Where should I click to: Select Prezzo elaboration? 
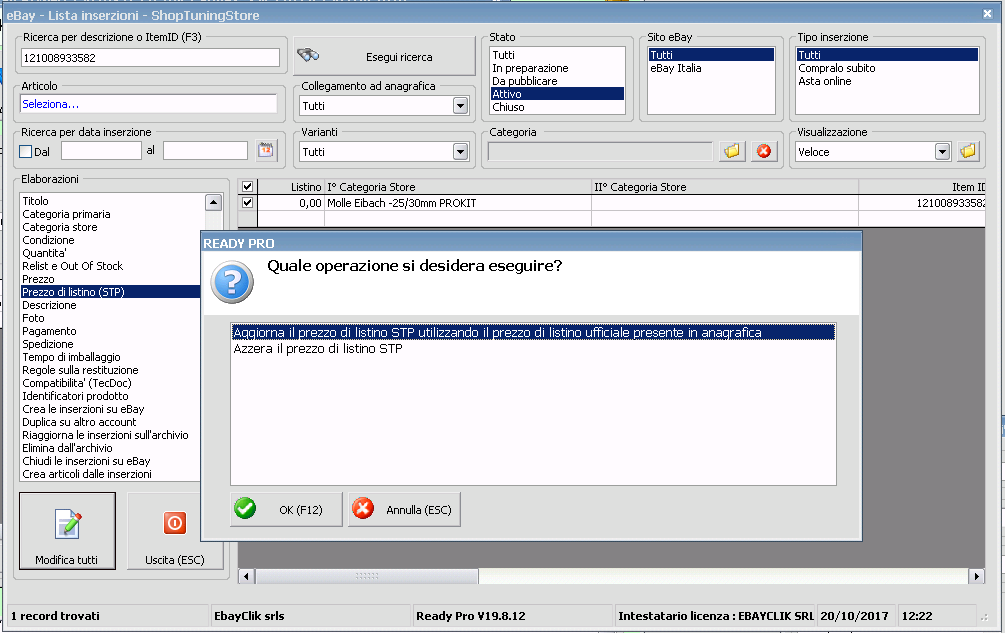[38, 279]
